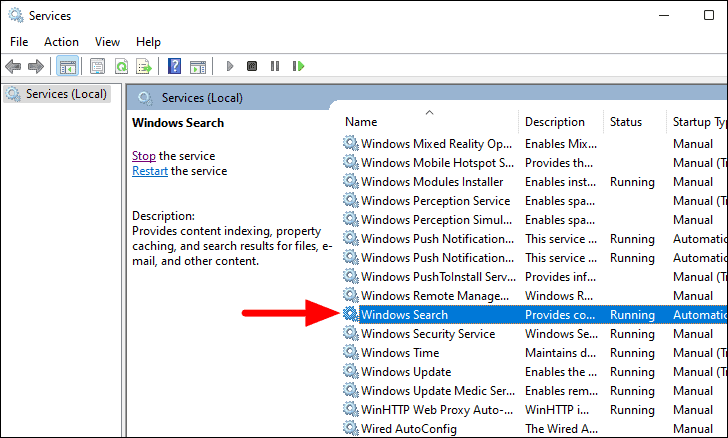The height and width of the screenshot is (438, 728).
Task: Click gear icon of Wired AutoConfig service
Action: (351, 429)
